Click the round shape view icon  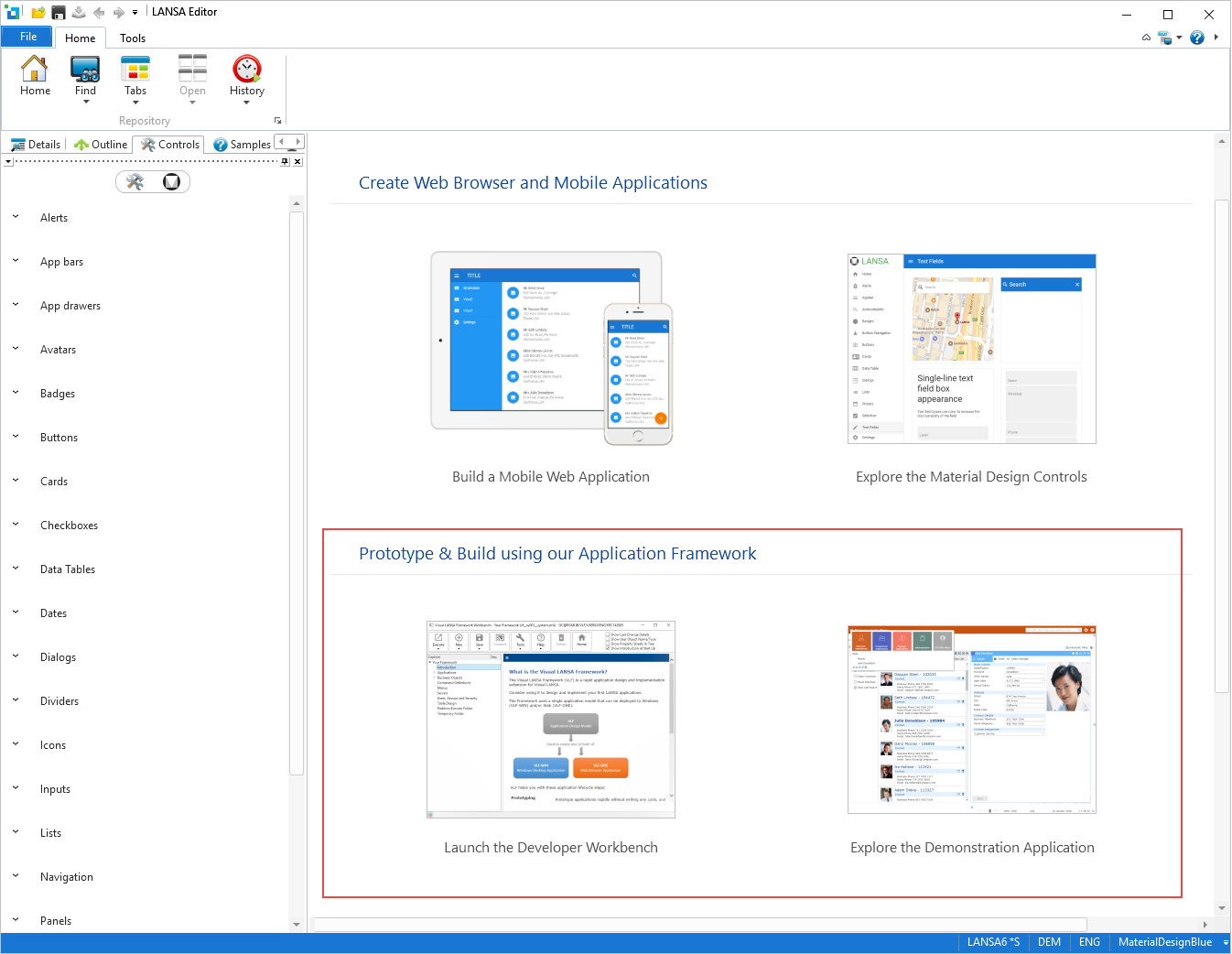coord(171,181)
